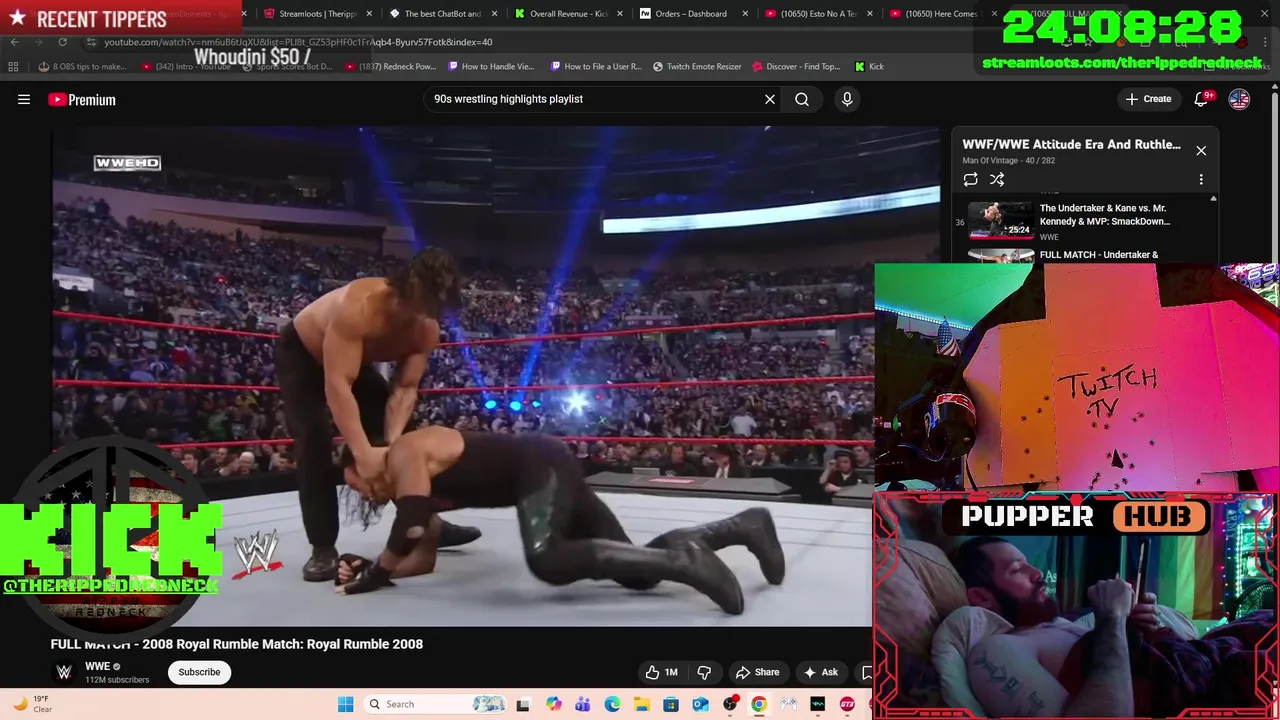The width and height of the screenshot is (1280, 720).
Task: Click Create button in YouTube header
Action: point(1148,99)
